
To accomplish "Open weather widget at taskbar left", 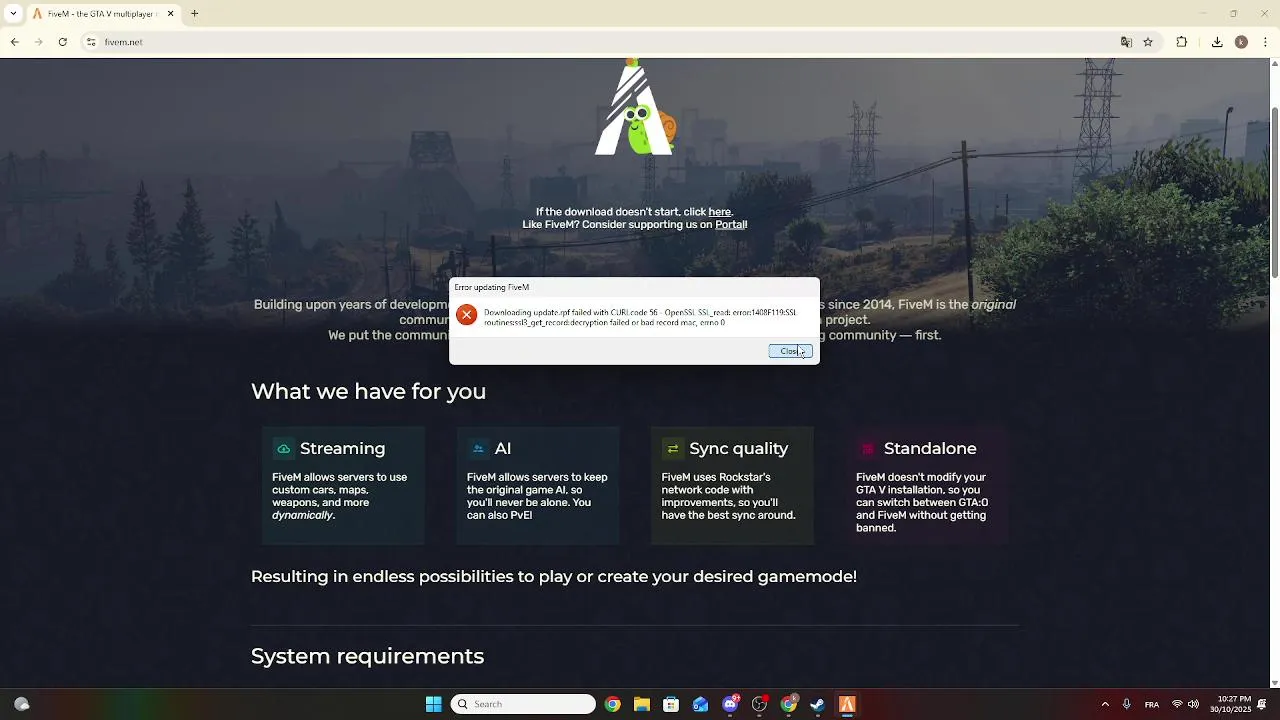I will coord(22,704).
